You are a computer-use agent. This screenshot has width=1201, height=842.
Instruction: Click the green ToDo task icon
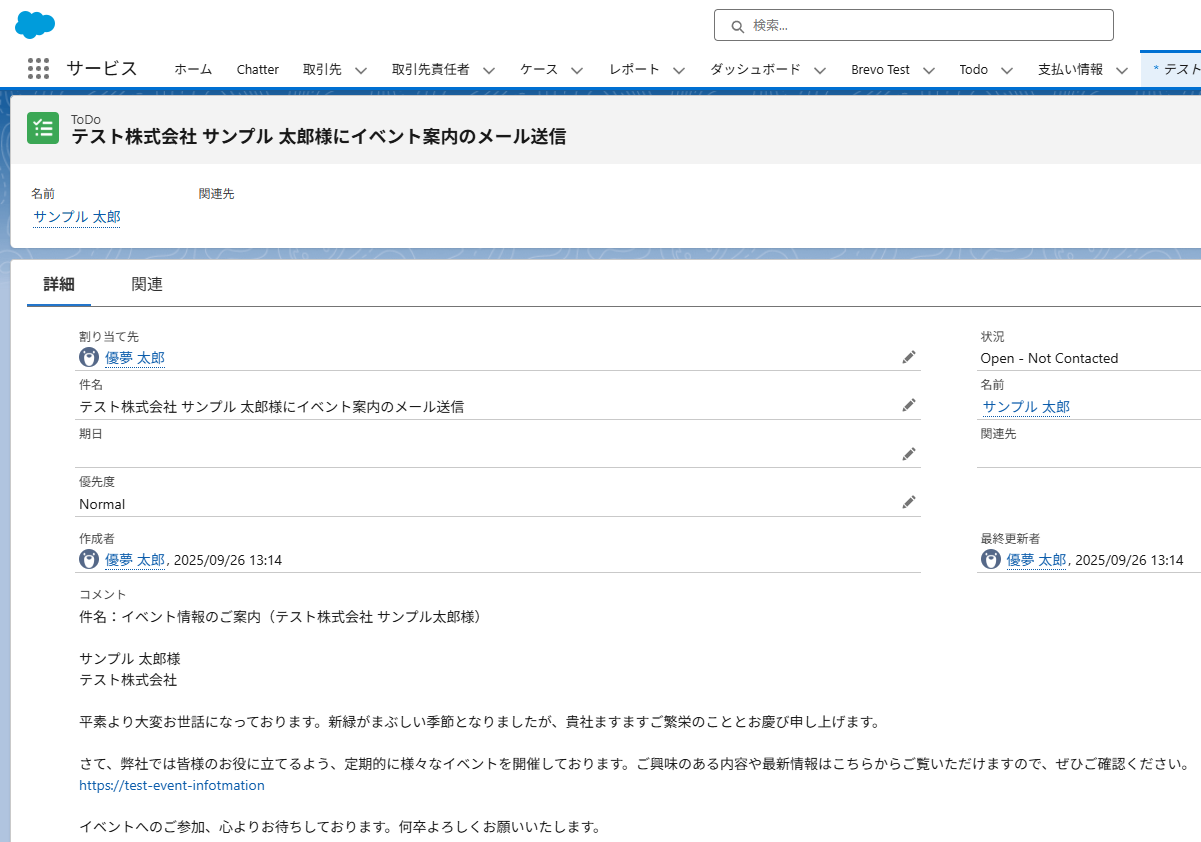click(x=43, y=127)
